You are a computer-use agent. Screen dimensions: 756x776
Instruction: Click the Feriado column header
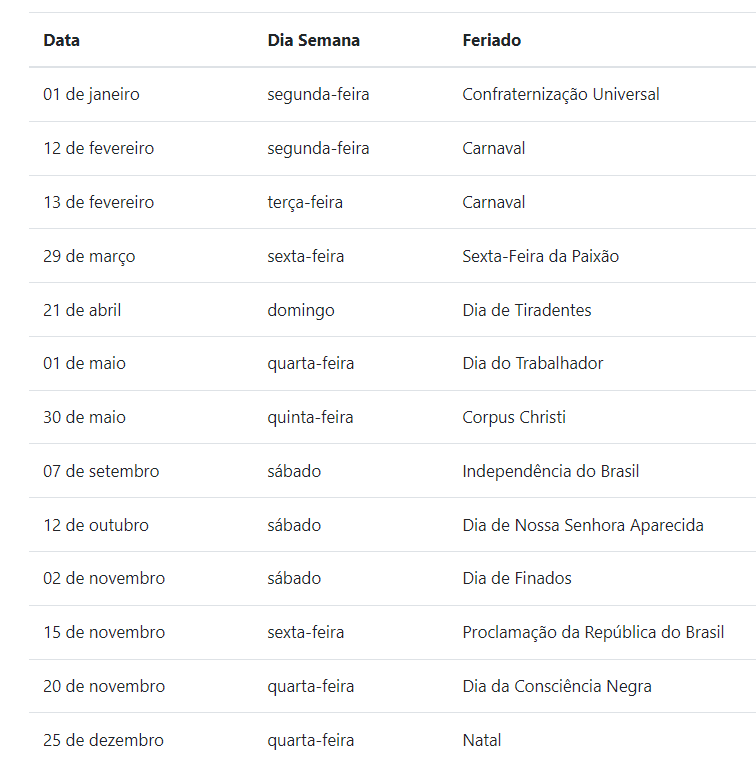491,40
